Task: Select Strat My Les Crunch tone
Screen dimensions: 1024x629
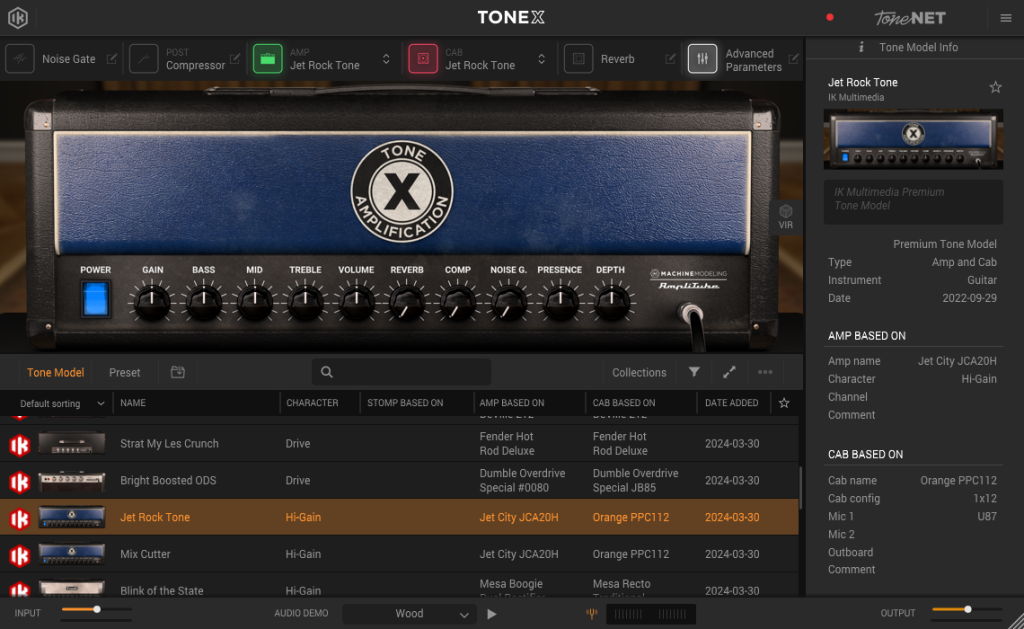Action: (x=399, y=444)
